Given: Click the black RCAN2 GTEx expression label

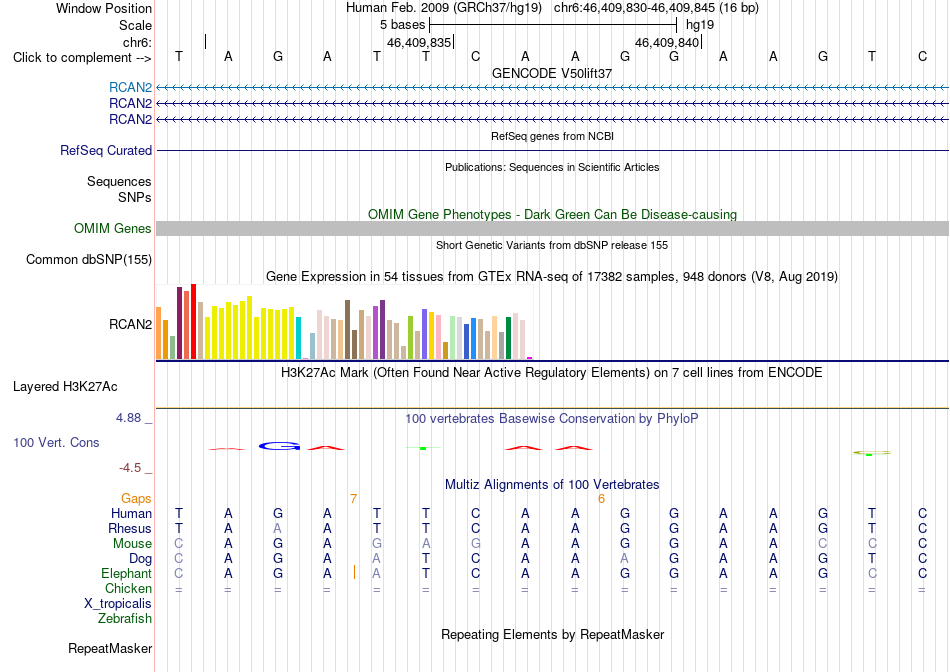Looking at the screenshot, I should point(130,324).
